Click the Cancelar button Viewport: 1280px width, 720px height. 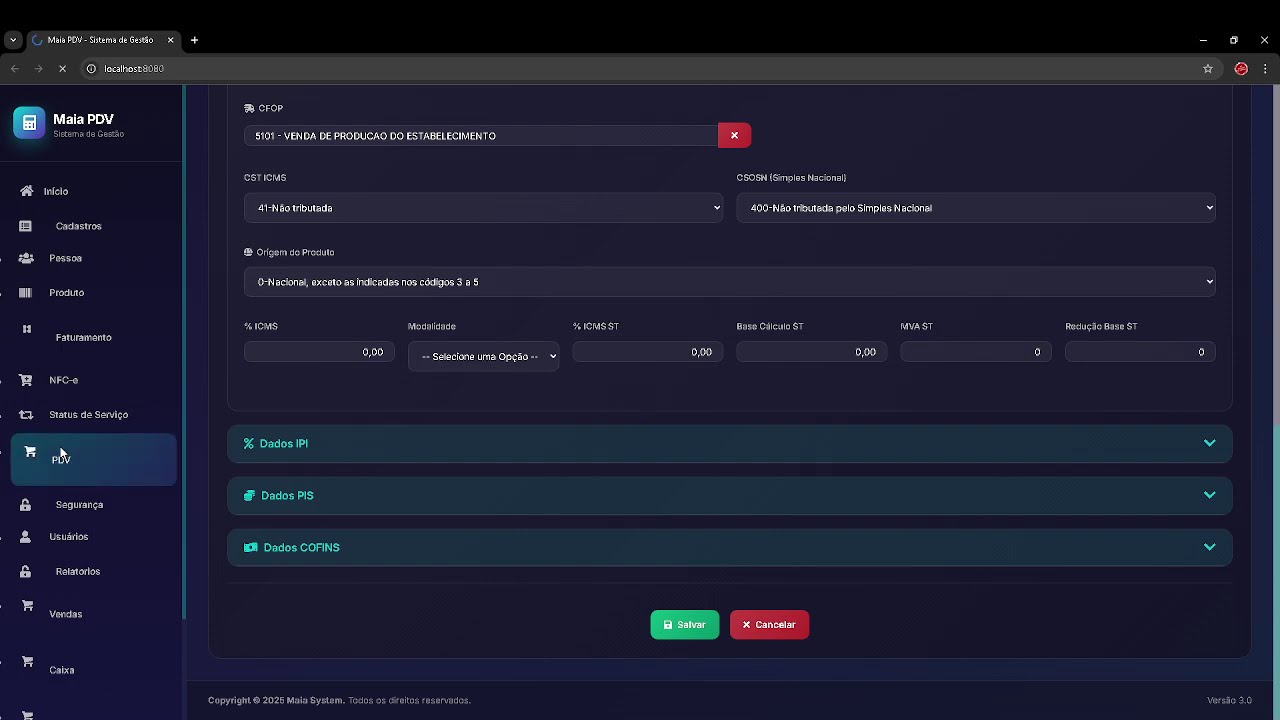coord(769,625)
